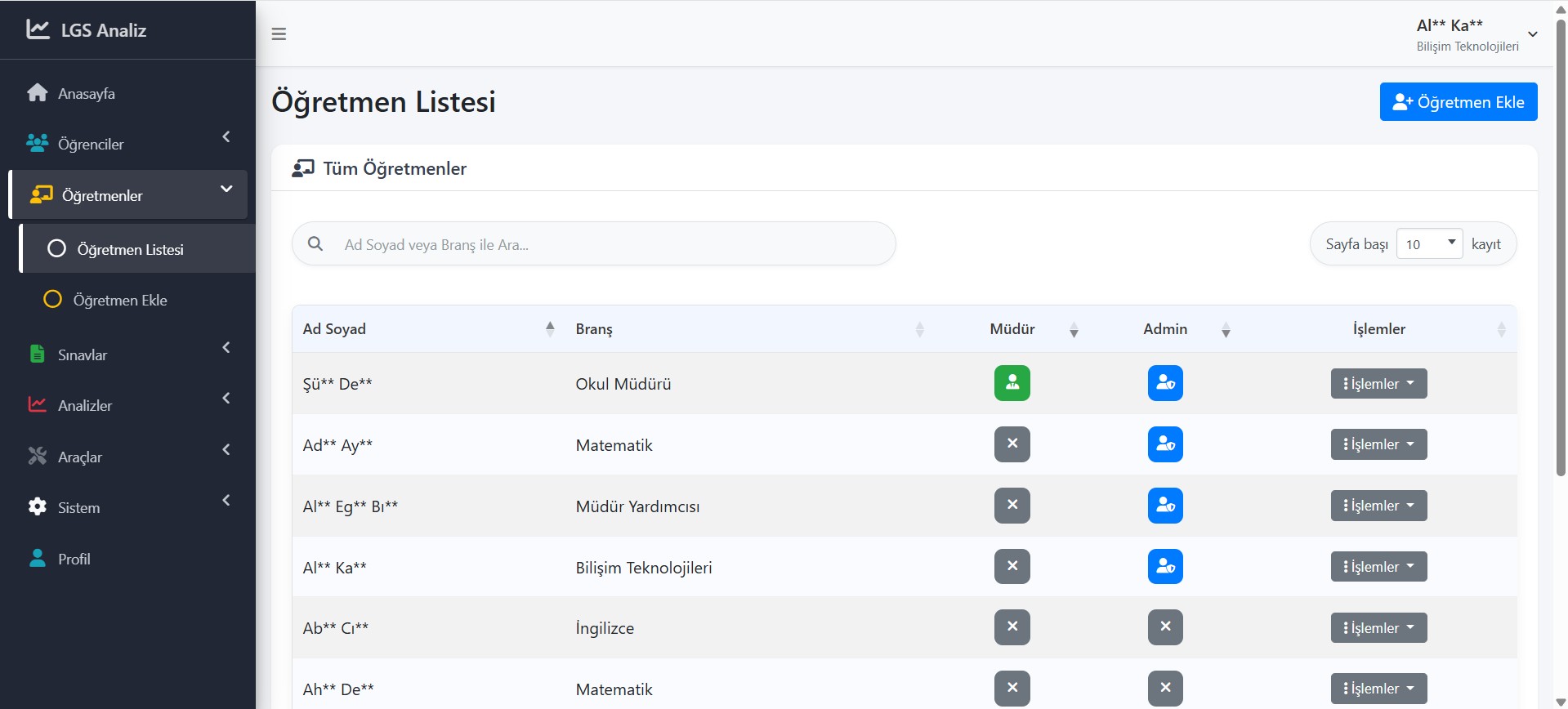Click the Araçlar tools icon
The image size is (1568, 709).
[x=37, y=457]
